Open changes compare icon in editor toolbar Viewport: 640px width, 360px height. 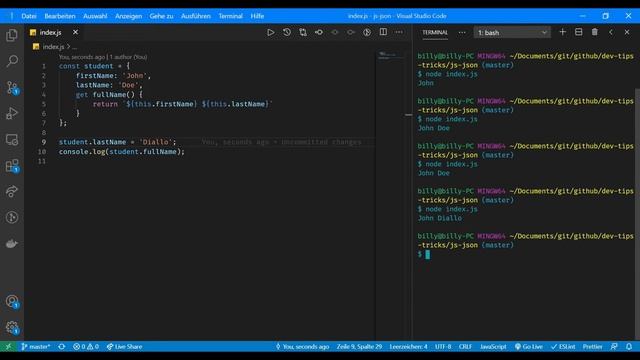click(303, 32)
